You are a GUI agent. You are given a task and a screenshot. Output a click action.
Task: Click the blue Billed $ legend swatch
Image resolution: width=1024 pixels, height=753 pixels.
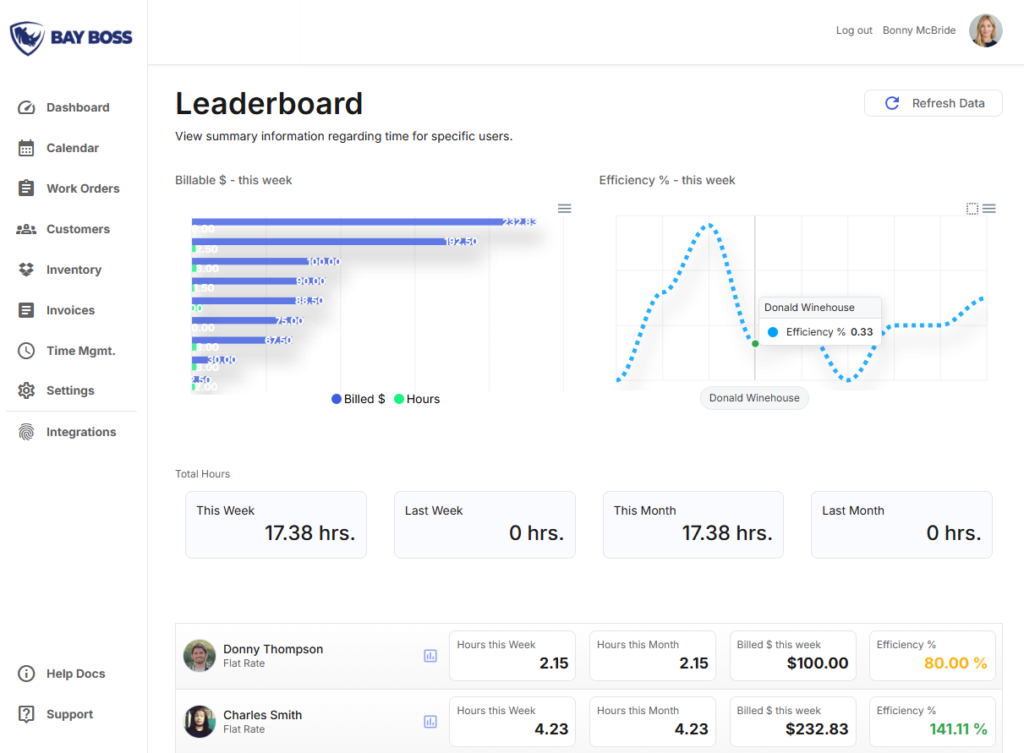(x=336, y=399)
